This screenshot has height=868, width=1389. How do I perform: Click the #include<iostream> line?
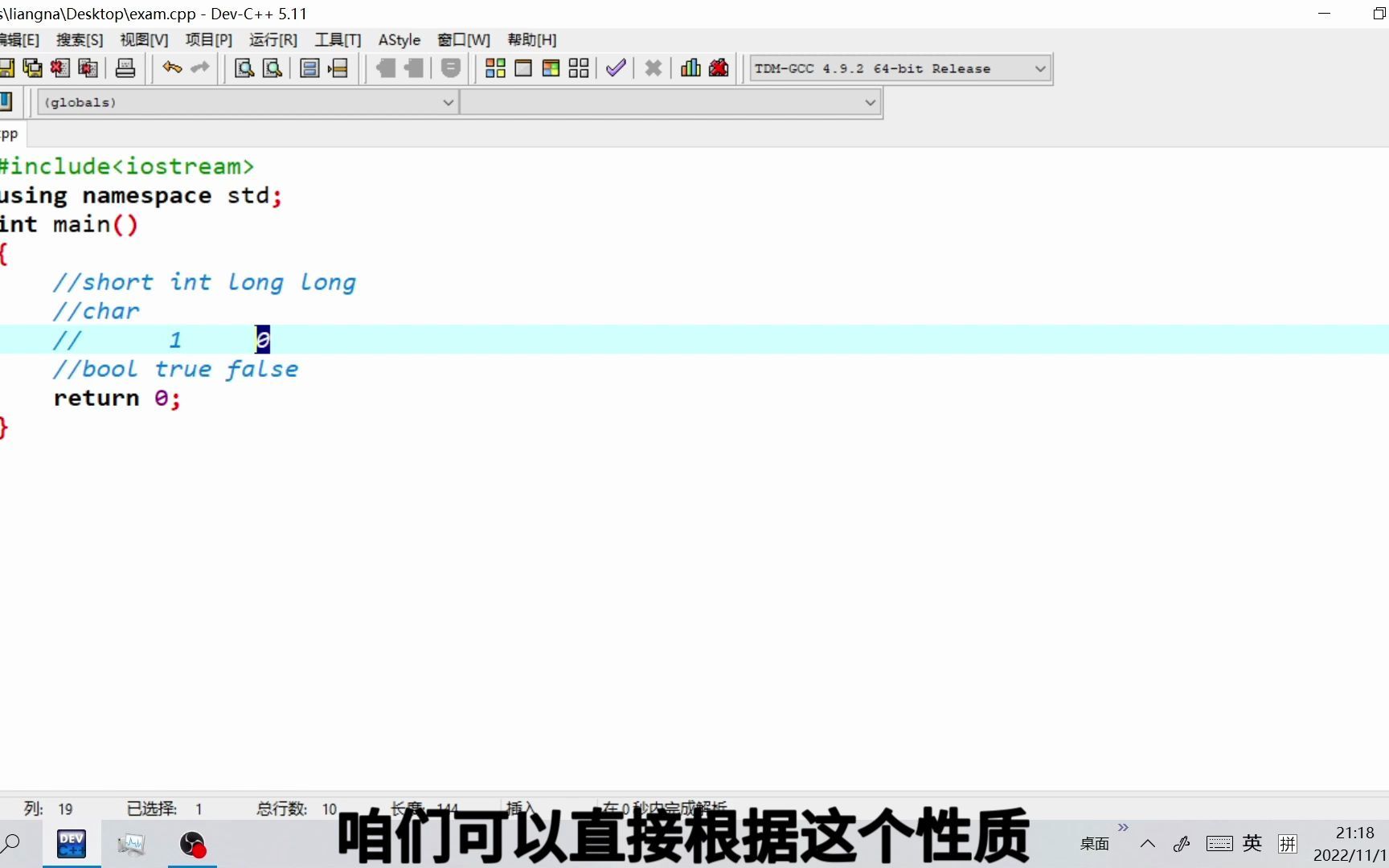tap(127, 166)
